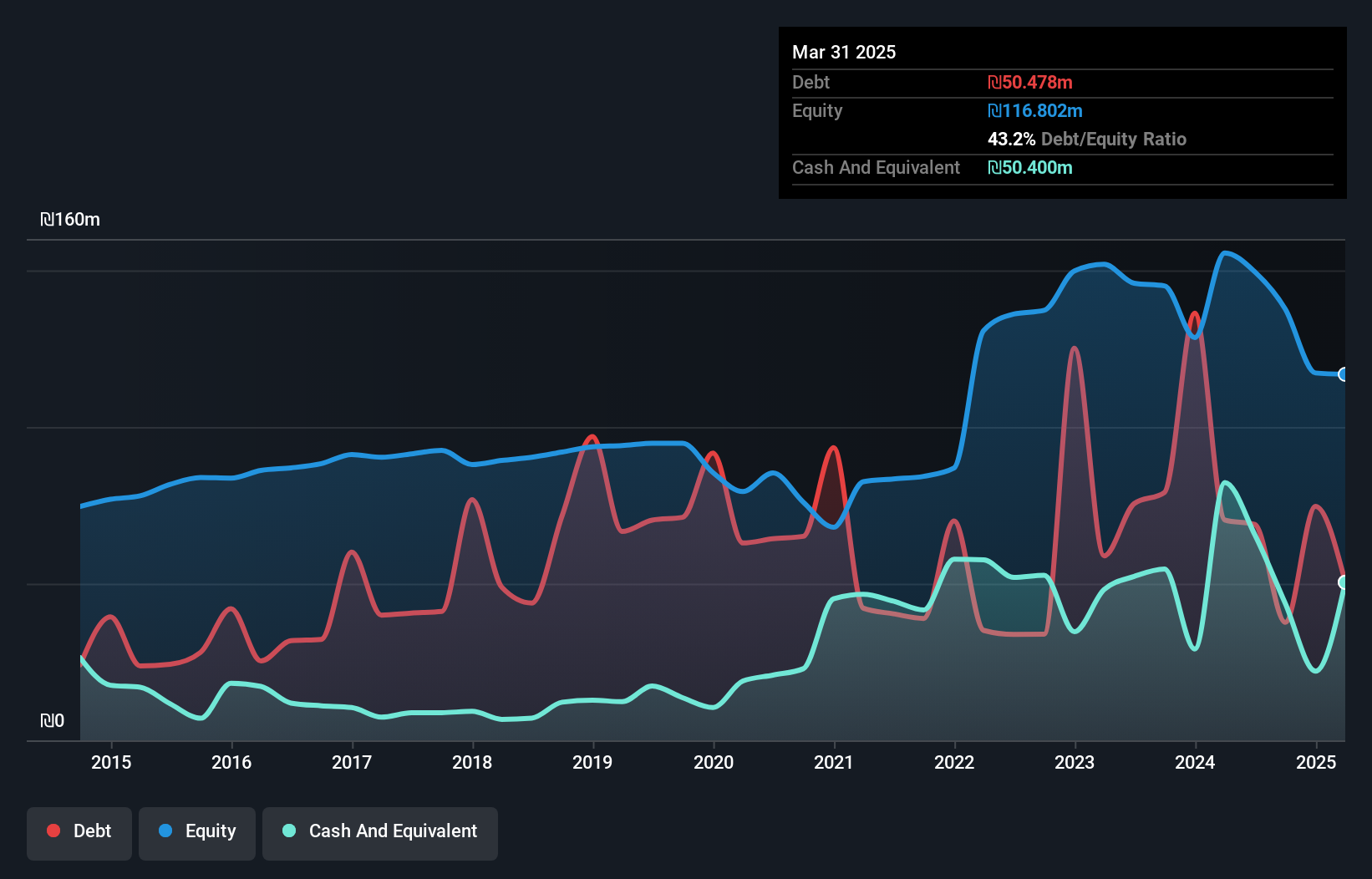1372x879 pixels.
Task: Click the ₪0 y-axis label
Action: [52, 721]
